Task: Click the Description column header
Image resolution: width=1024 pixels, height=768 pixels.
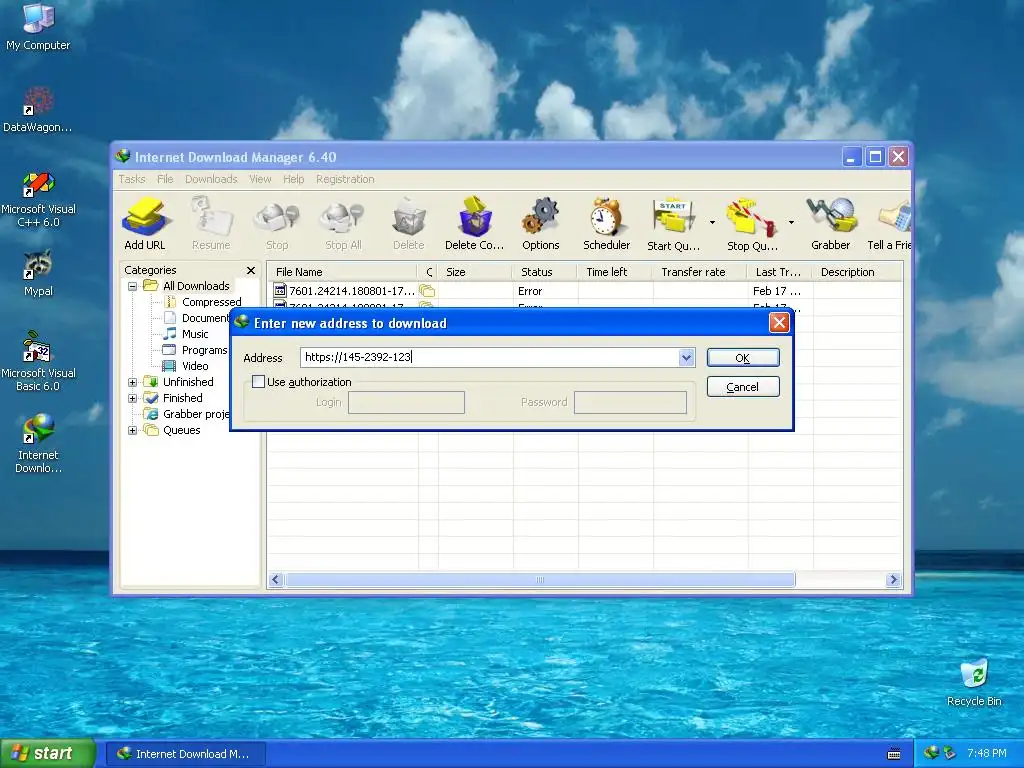Action: click(x=857, y=272)
